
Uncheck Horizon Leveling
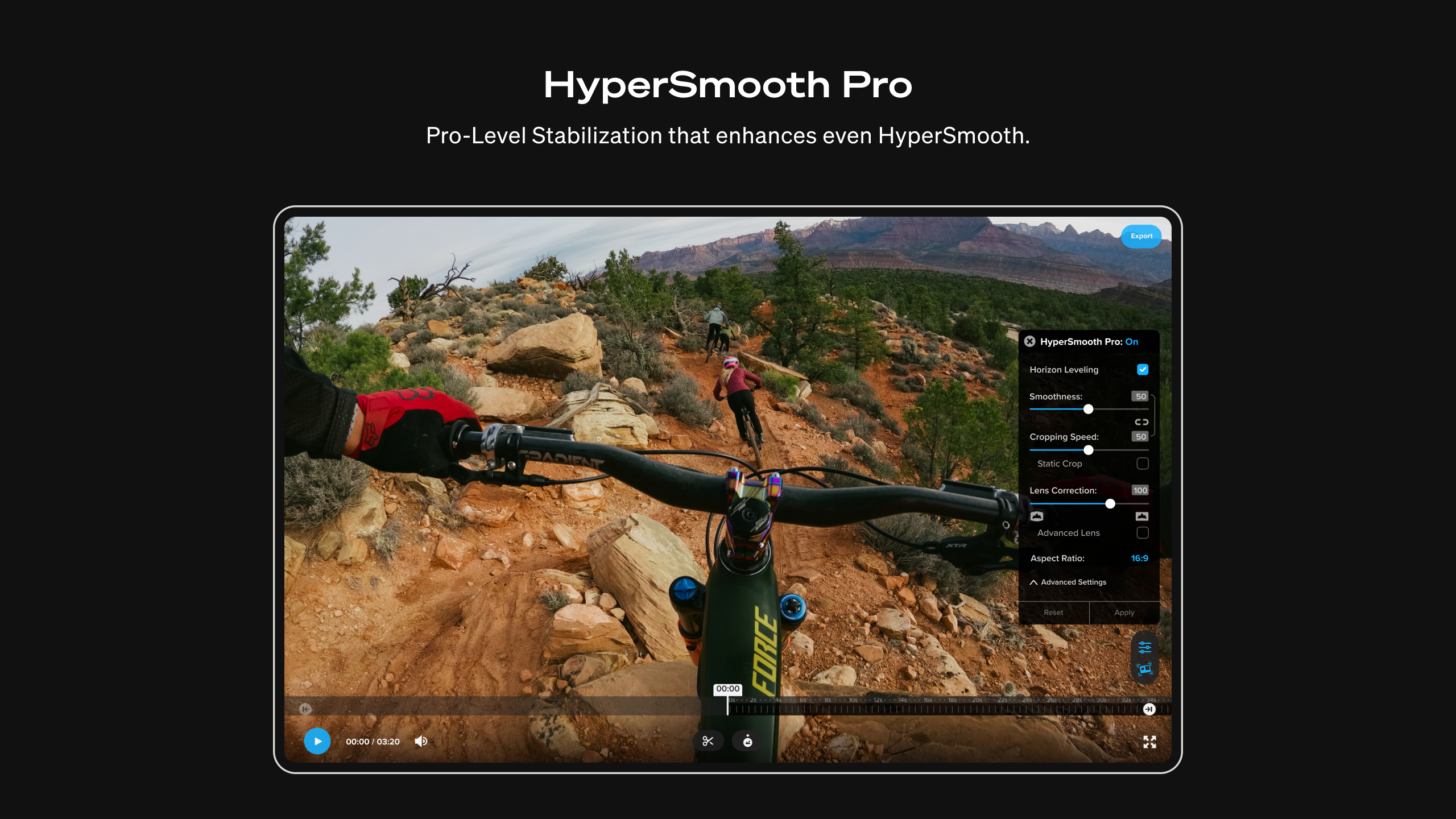1143,370
